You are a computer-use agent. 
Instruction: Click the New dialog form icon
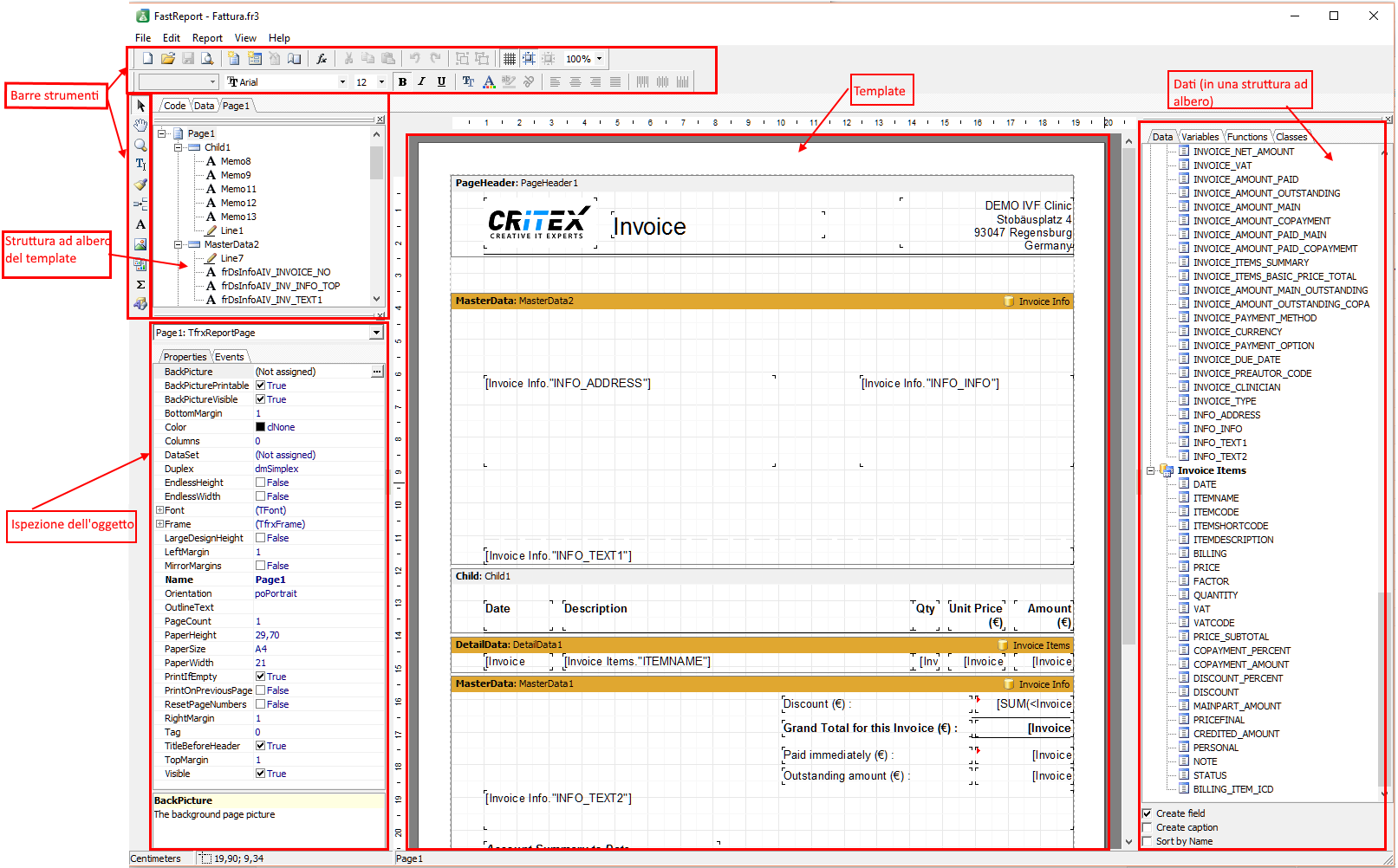tap(255, 59)
